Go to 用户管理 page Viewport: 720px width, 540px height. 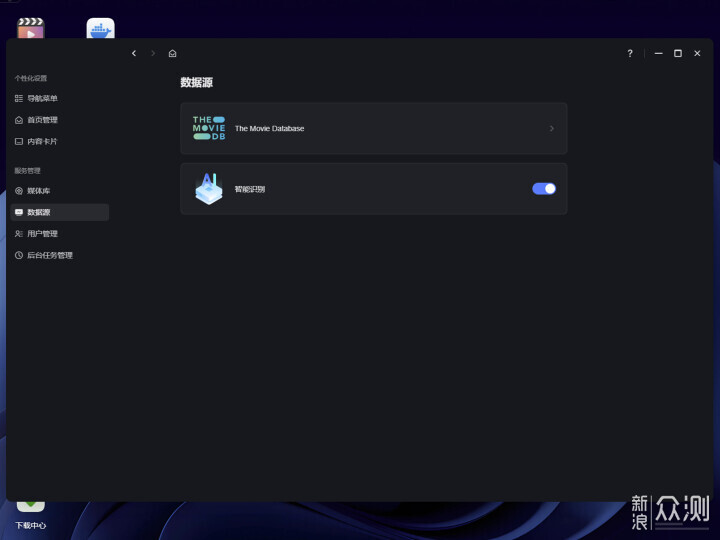click(x=60, y=234)
